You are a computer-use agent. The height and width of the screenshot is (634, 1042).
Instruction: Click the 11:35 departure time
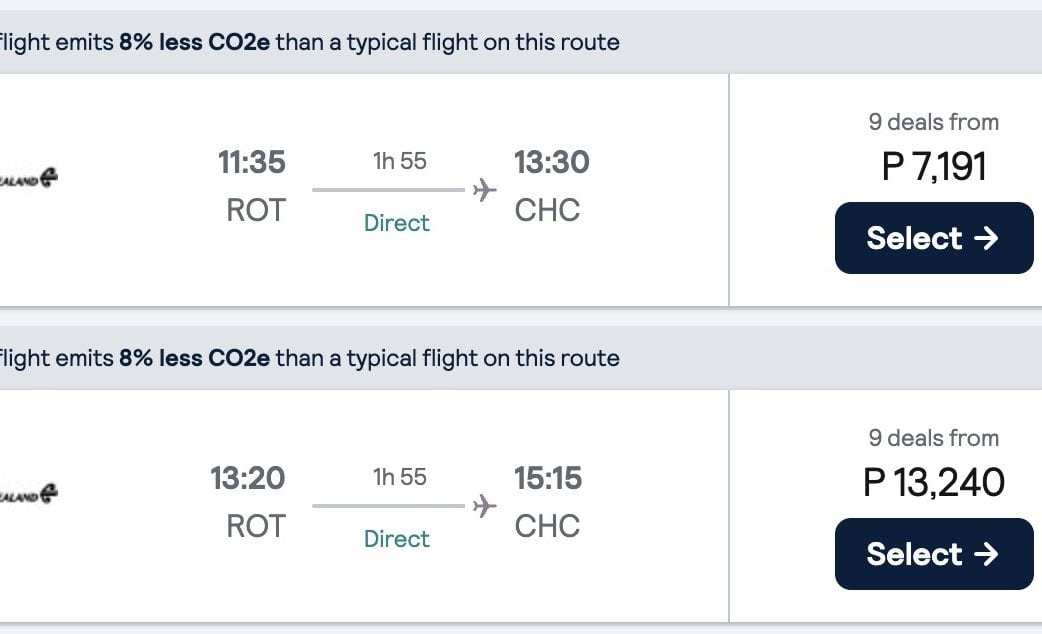(252, 162)
